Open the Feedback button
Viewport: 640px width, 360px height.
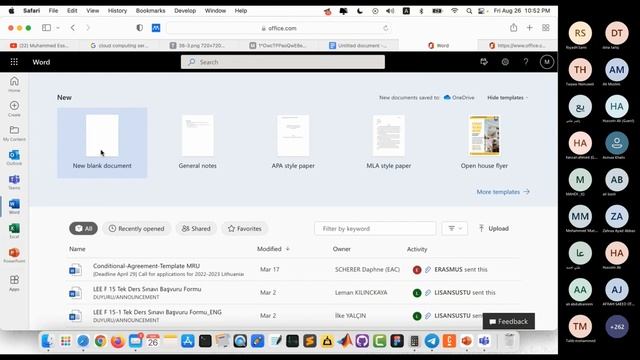tap(509, 321)
